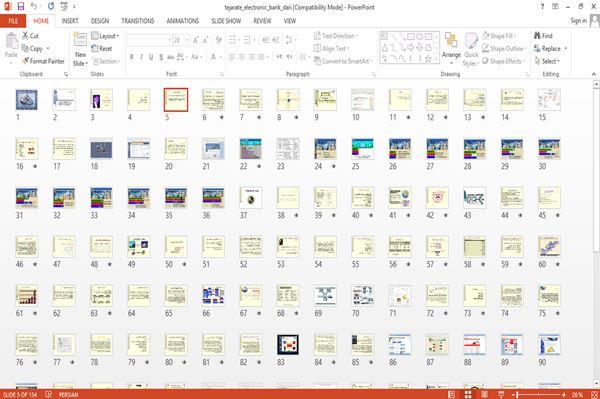
Task: Switch to the SLIDE SHOW tab
Action: point(226,21)
